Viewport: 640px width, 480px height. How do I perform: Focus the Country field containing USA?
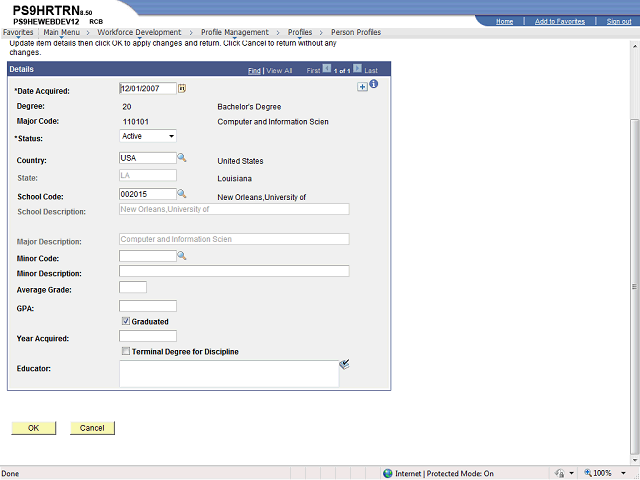point(148,158)
